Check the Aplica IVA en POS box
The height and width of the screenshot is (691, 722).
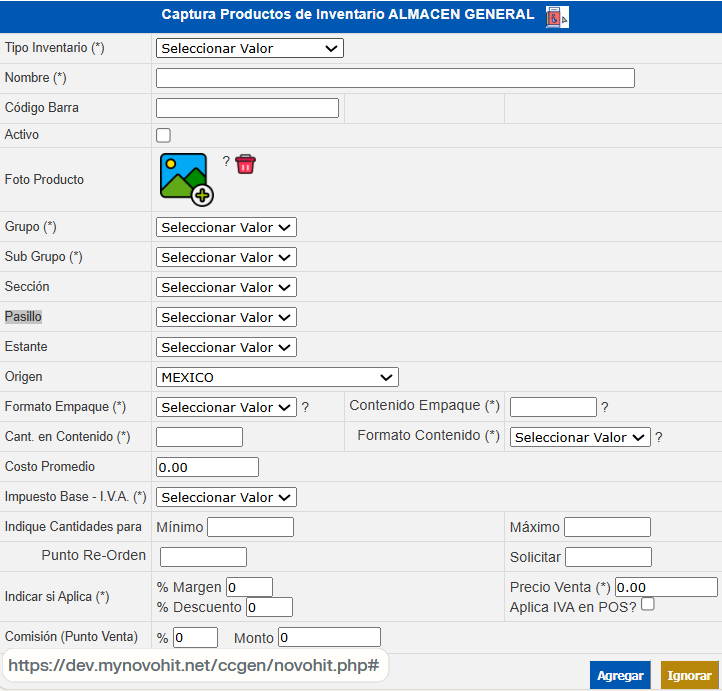pyautogui.click(x=648, y=604)
